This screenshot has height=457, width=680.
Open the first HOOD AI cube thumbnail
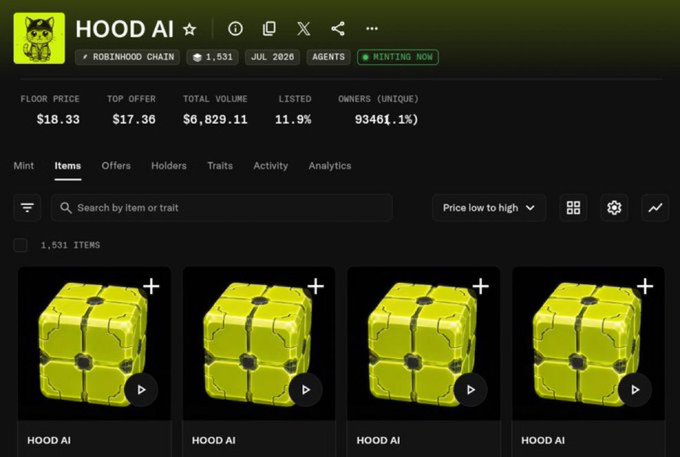(x=94, y=343)
